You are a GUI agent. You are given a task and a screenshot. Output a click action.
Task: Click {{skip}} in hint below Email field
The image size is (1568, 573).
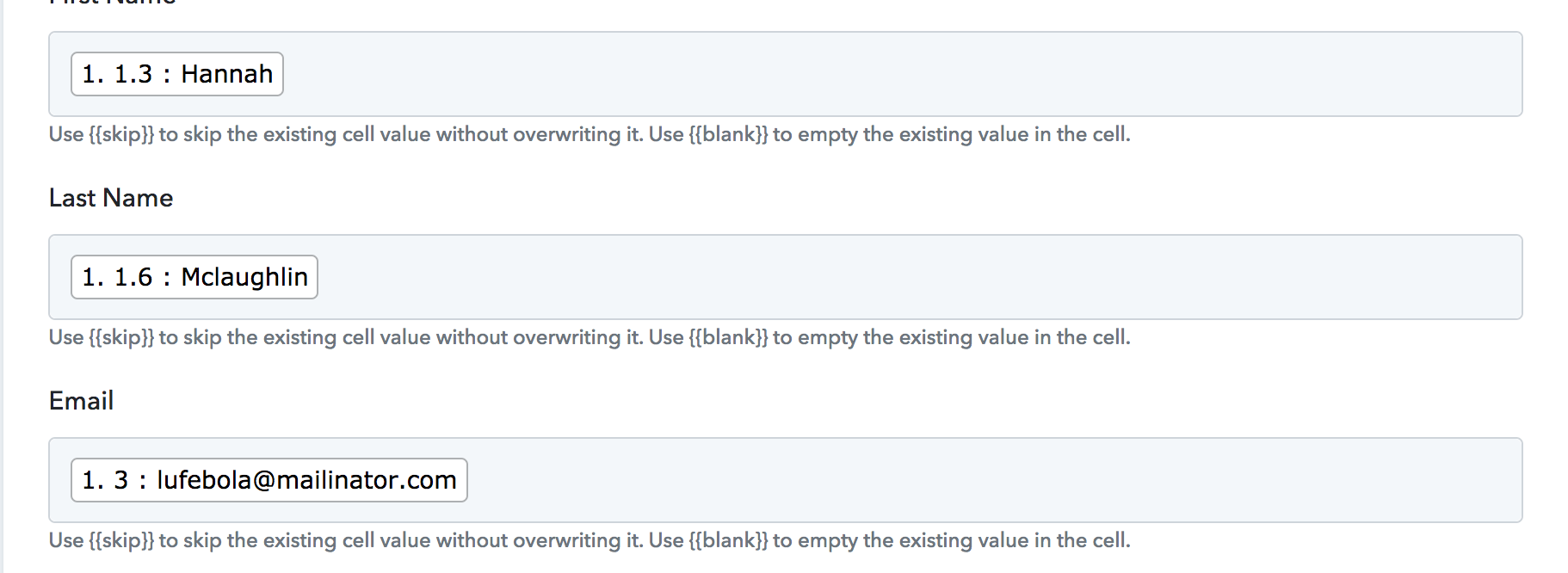pos(121,541)
